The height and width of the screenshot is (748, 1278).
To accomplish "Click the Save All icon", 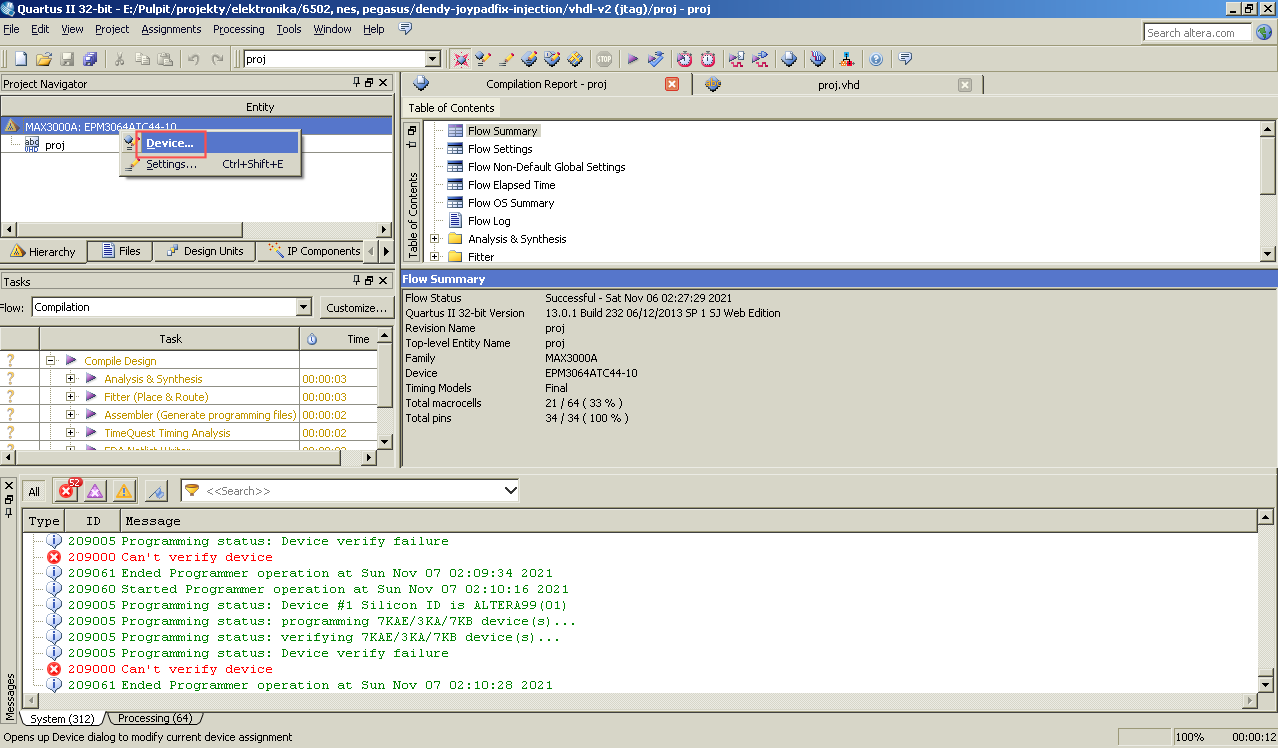I will click(x=90, y=59).
